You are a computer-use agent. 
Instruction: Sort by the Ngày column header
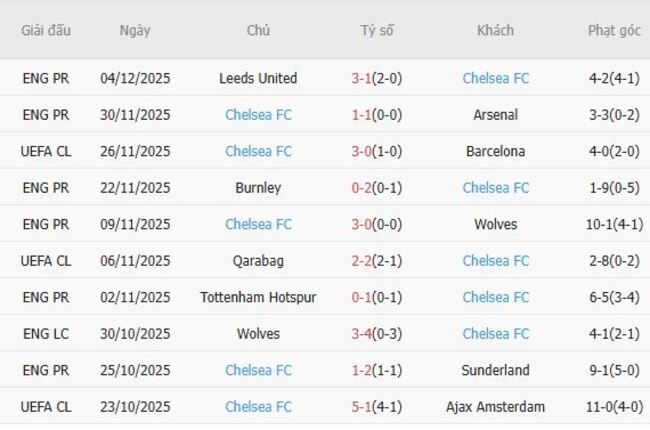pos(135,30)
